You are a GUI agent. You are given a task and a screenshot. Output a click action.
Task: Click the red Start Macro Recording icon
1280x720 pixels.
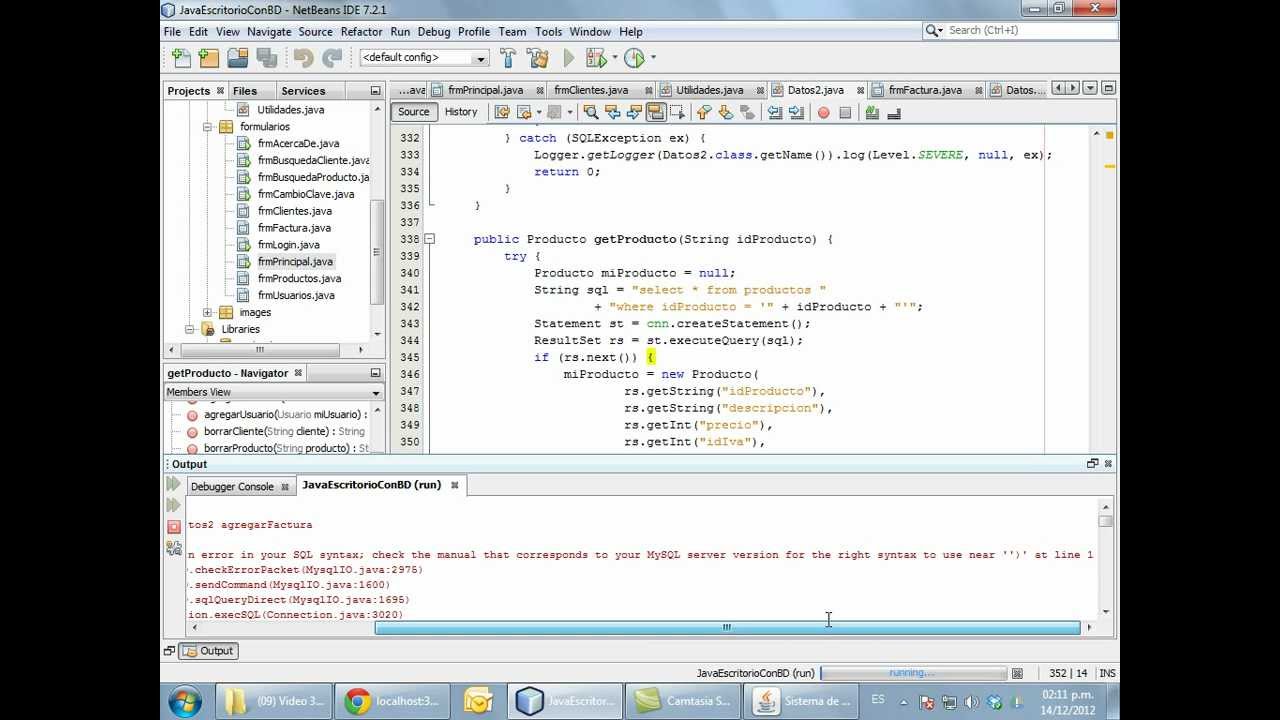(x=823, y=113)
